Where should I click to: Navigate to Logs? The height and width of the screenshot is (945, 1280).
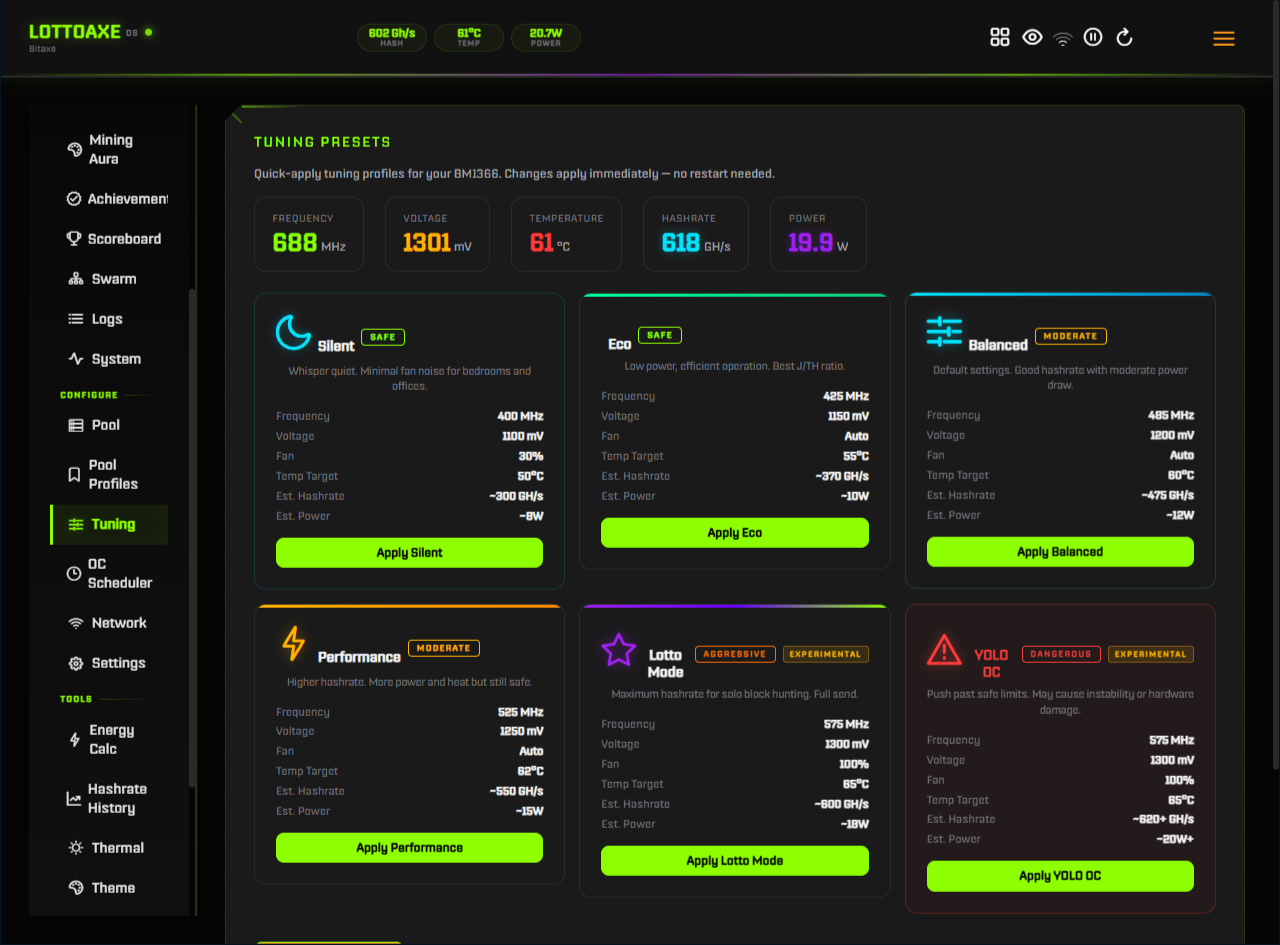[107, 319]
